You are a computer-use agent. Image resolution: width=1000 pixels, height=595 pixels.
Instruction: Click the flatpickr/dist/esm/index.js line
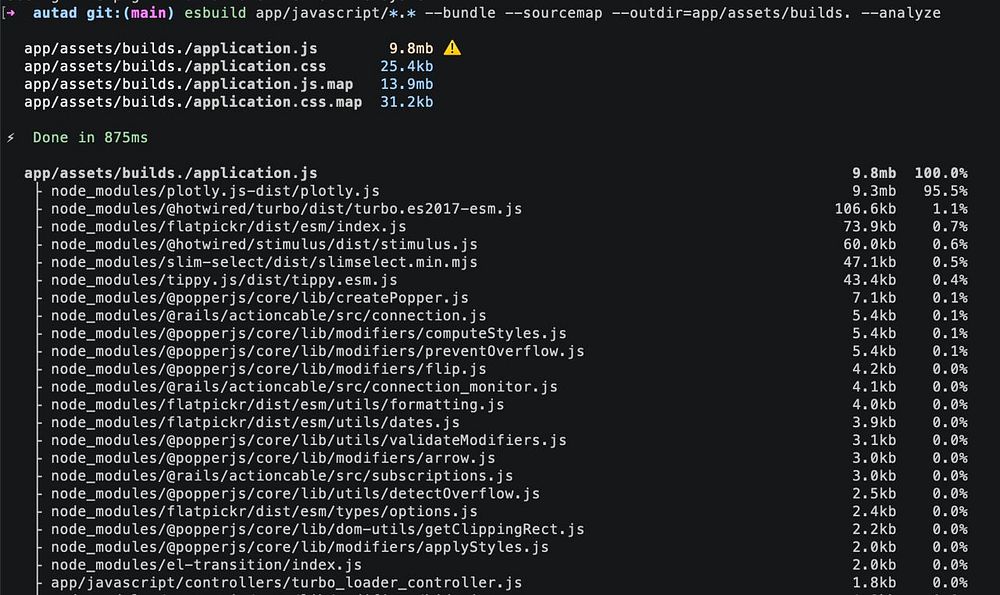point(228,227)
